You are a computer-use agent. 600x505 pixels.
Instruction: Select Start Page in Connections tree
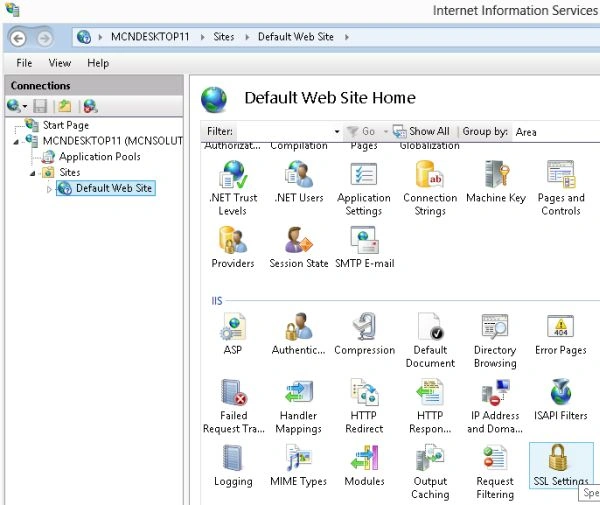point(66,125)
